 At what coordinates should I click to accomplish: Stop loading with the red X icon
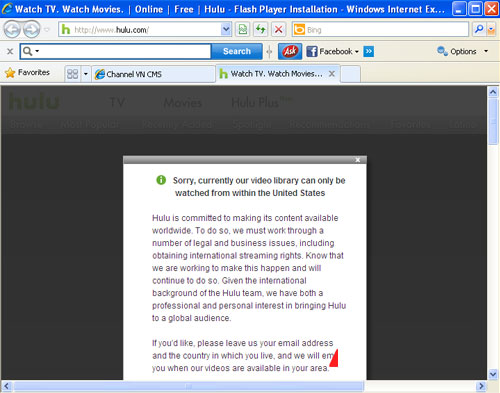coord(279,30)
